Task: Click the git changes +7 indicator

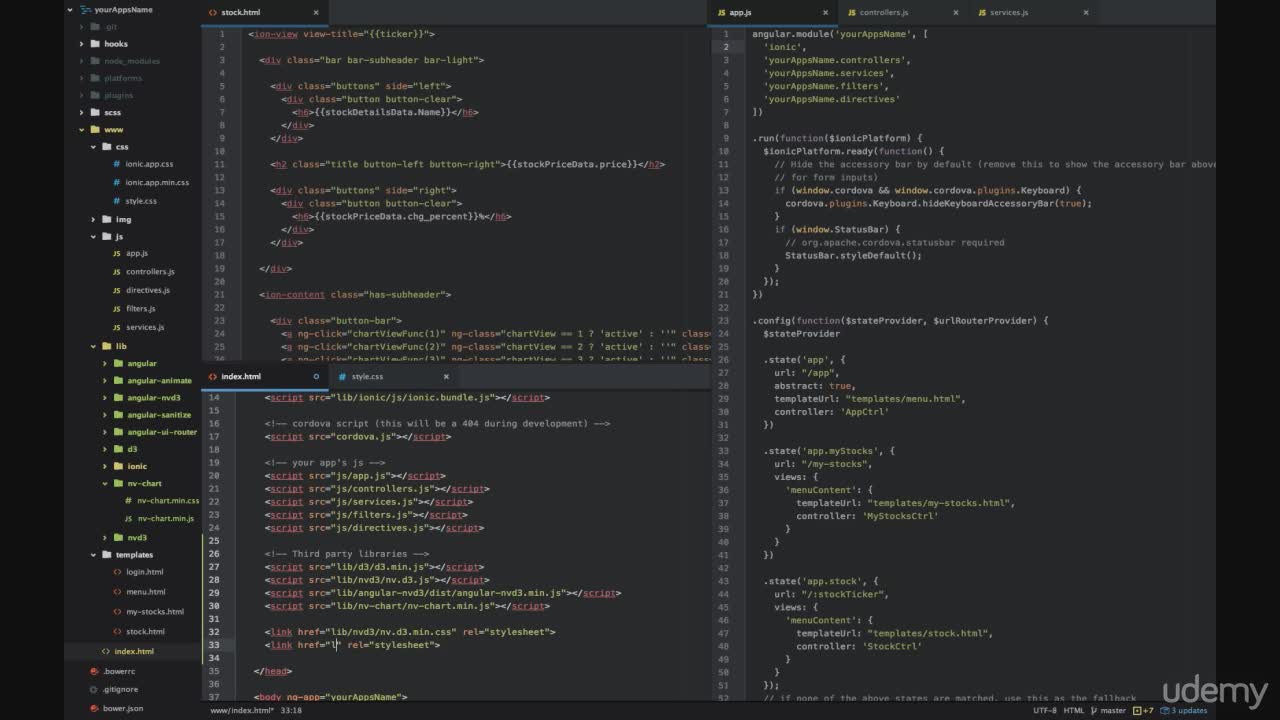Action: [x=1143, y=711]
